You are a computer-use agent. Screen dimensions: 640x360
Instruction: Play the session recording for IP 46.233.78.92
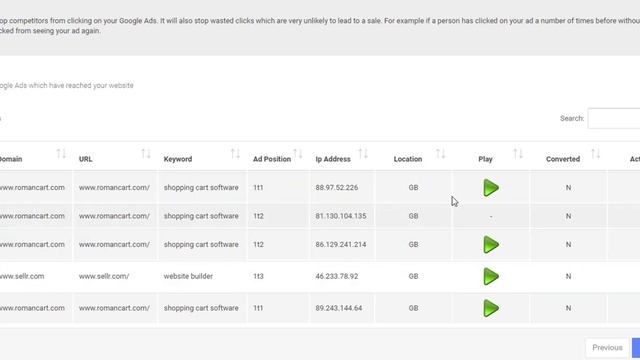click(x=491, y=276)
